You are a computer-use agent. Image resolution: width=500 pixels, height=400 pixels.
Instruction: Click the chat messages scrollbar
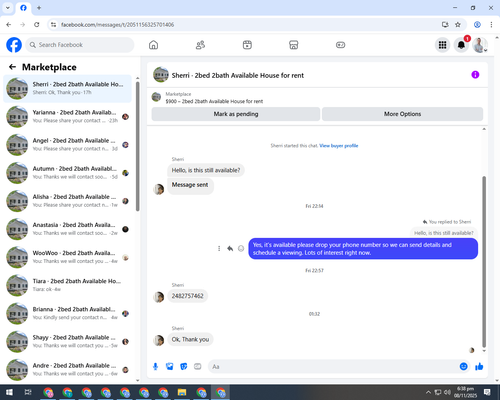484,262
